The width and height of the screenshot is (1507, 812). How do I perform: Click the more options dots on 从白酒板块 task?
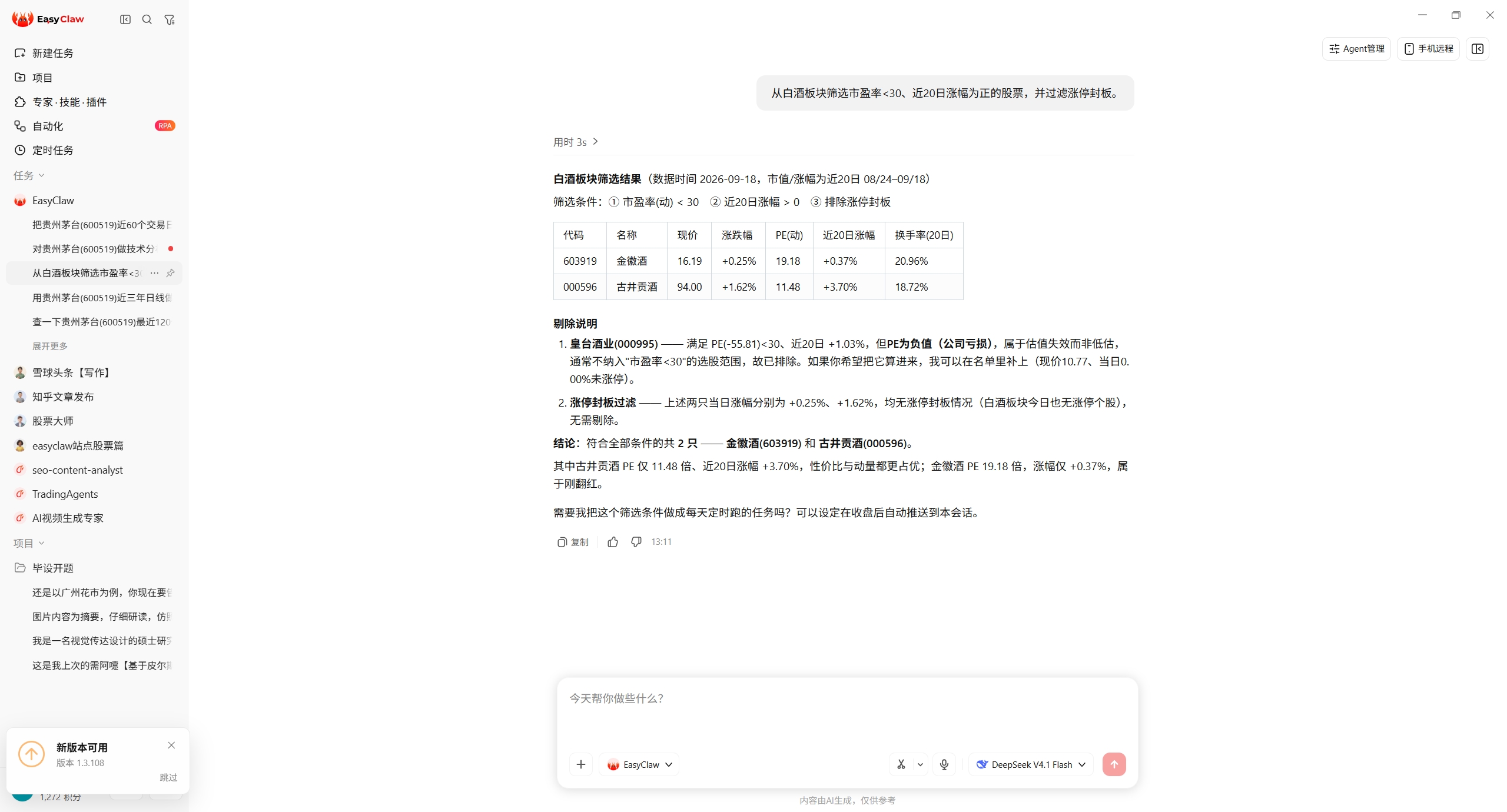(x=154, y=273)
